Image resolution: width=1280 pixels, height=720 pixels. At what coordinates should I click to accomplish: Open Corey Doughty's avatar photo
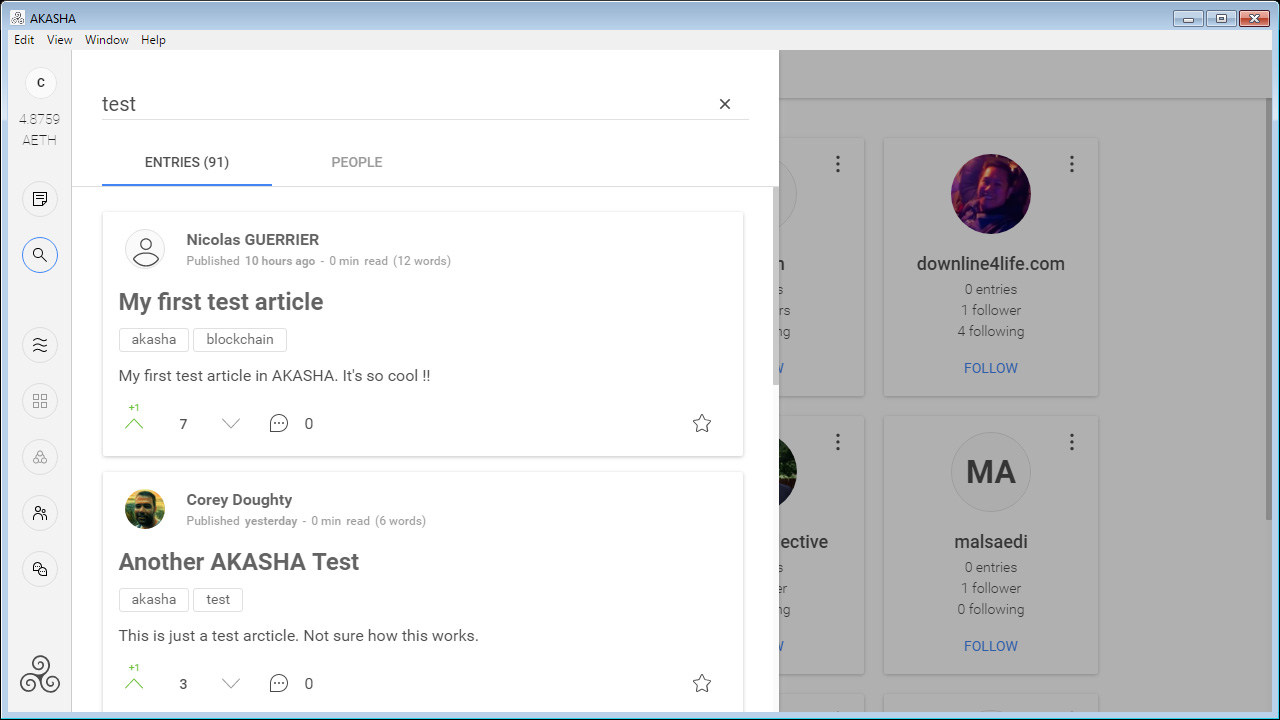tap(145, 509)
